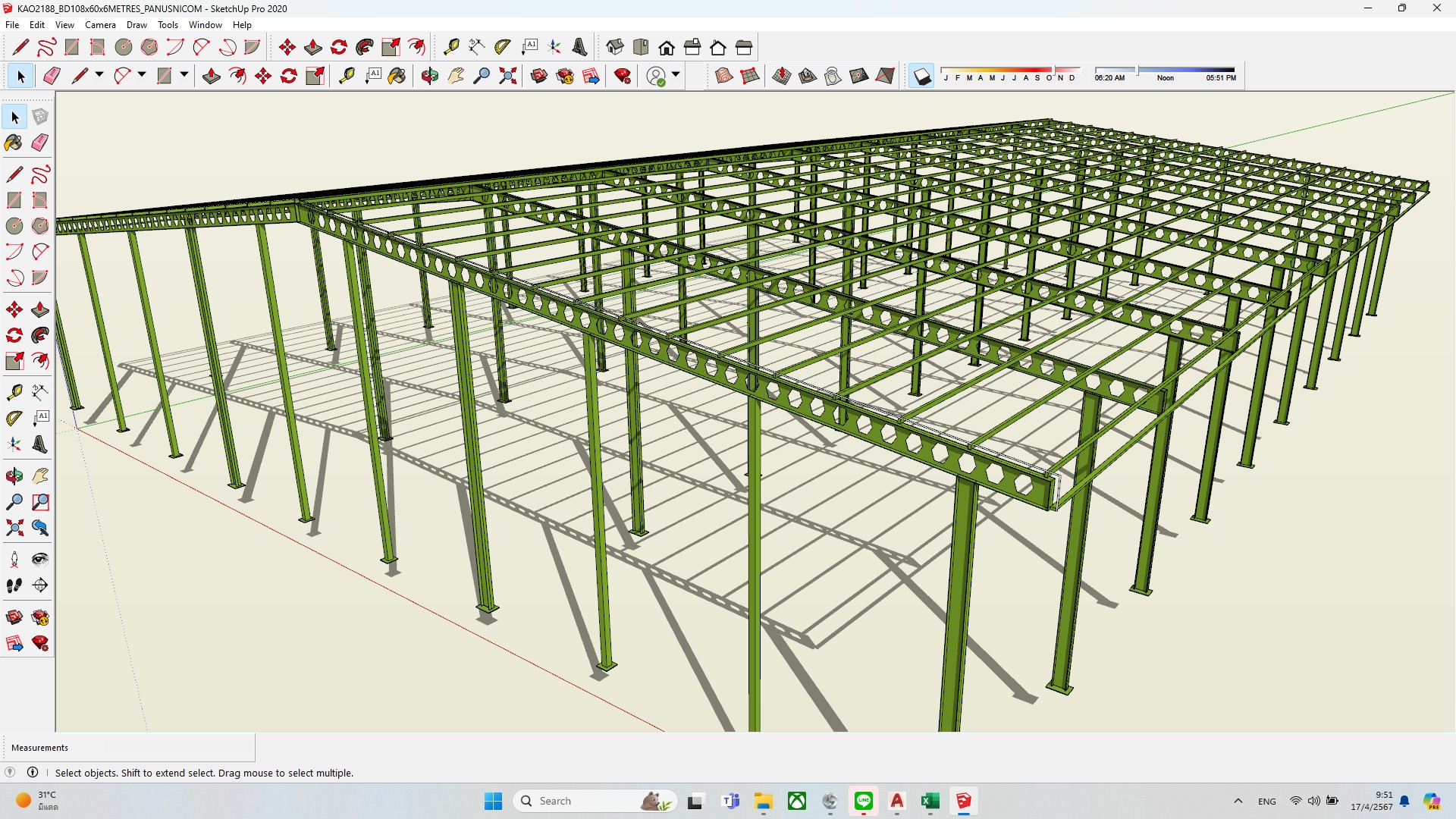Screen dimensions: 1456x819
Task: Open the pencil line tool dropdown arrow
Action: pos(99,75)
